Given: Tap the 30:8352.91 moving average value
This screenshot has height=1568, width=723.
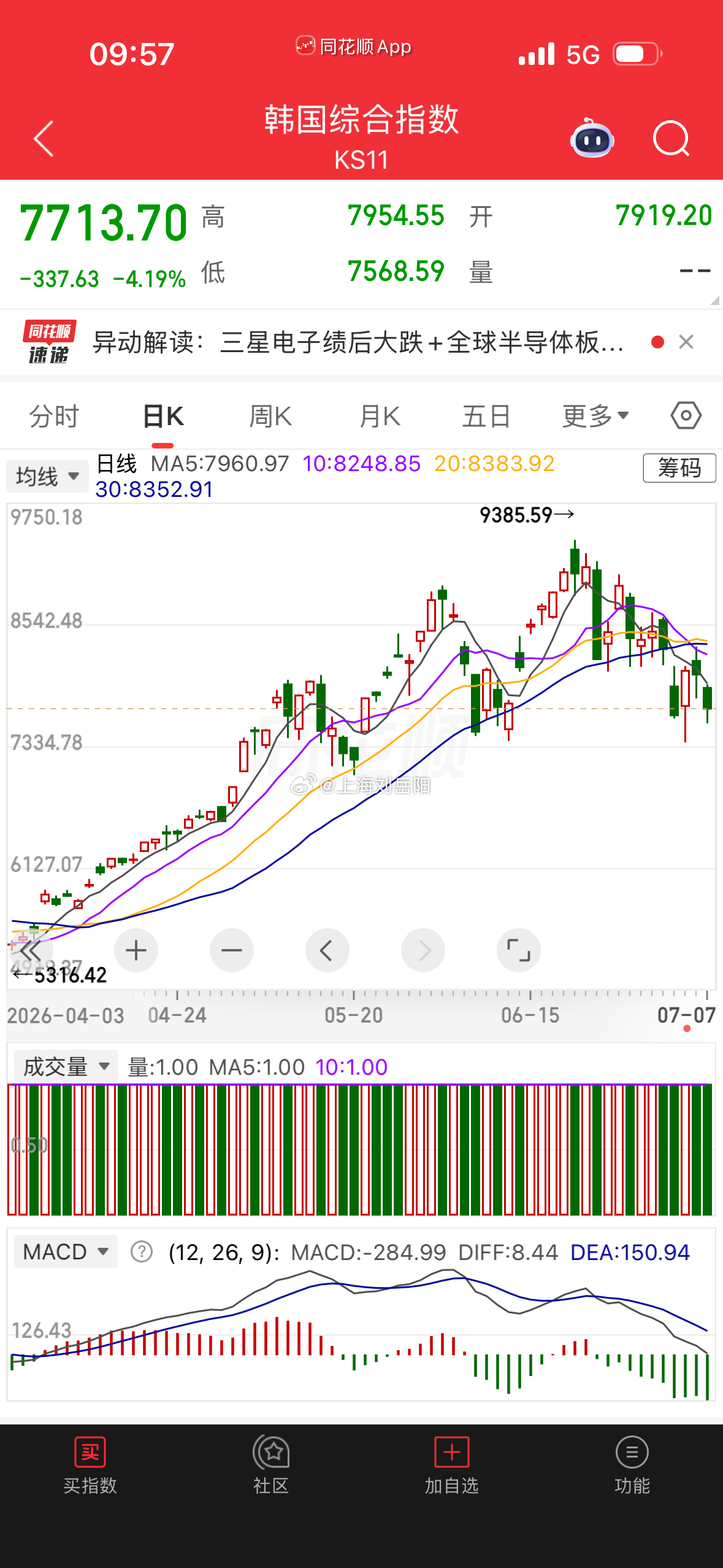Looking at the screenshot, I should pyautogui.click(x=155, y=489).
